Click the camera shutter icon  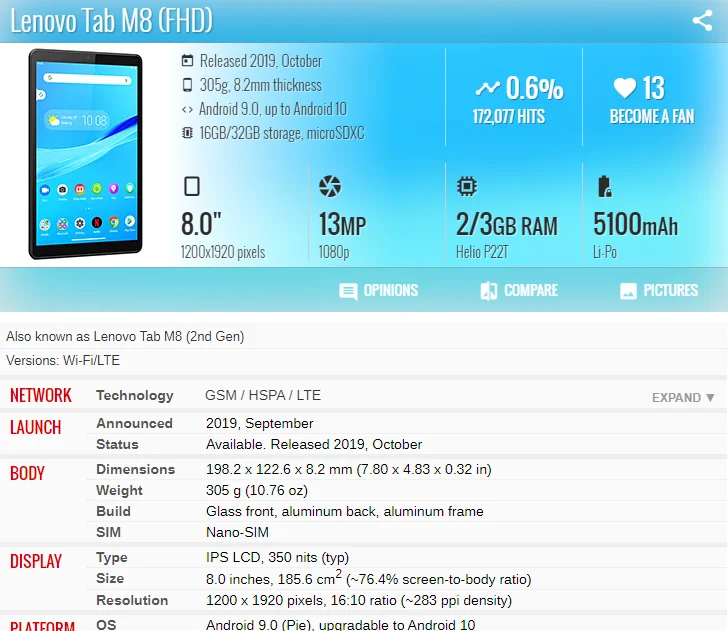(x=330, y=186)
